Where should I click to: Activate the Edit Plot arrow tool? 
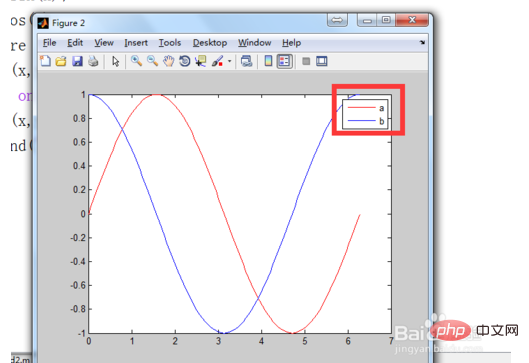pyautogui.click(x=115, y=61)
